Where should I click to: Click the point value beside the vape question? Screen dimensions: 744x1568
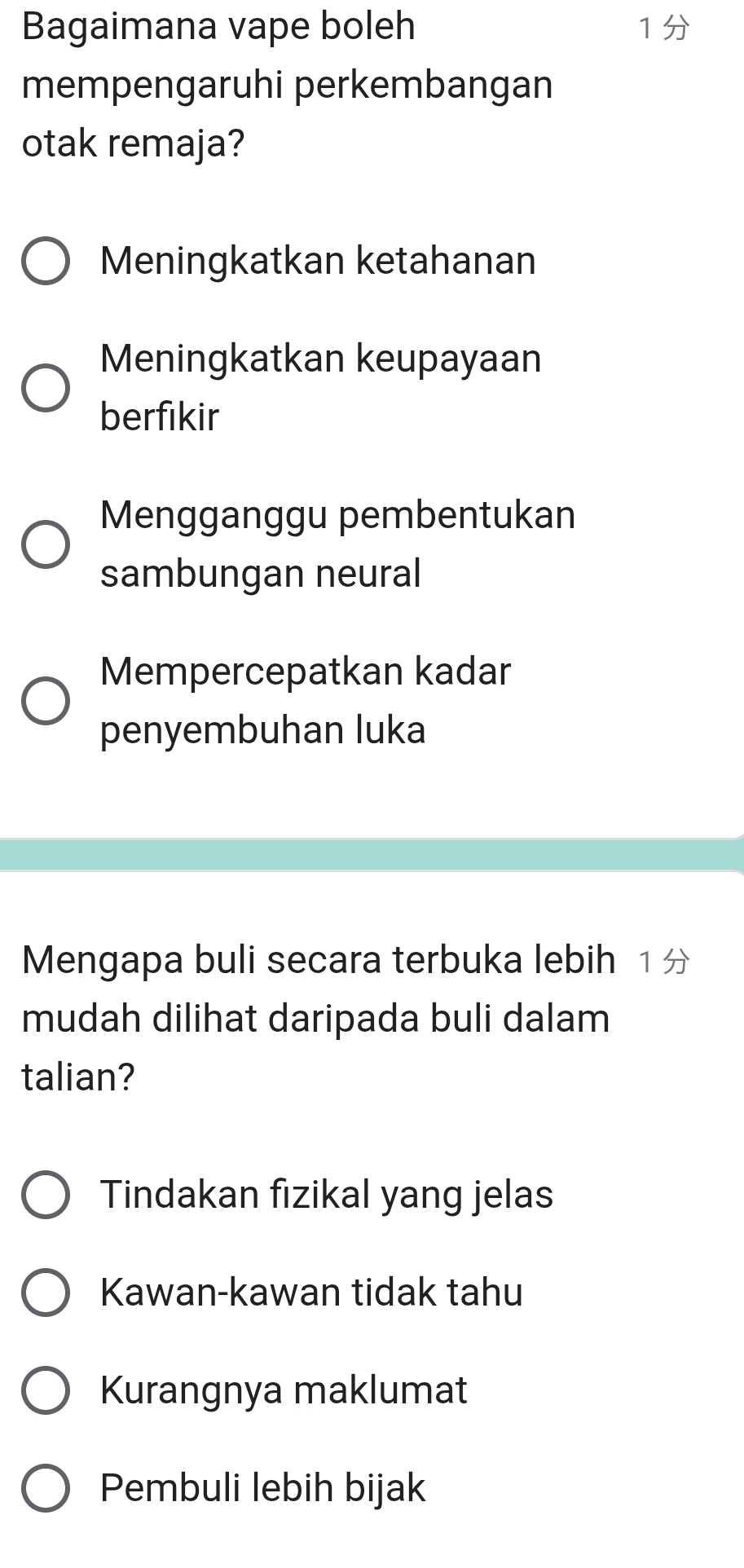tap(664, 29)
